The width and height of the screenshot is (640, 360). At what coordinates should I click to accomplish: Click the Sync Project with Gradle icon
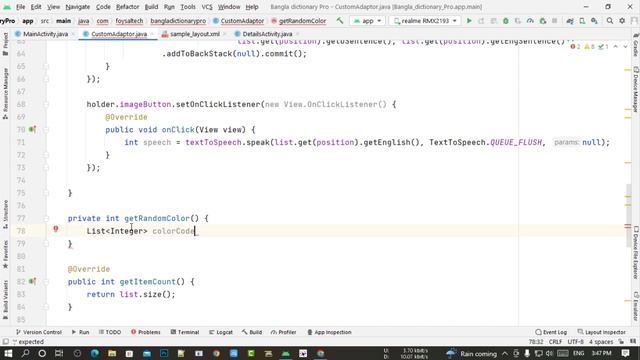570,20
